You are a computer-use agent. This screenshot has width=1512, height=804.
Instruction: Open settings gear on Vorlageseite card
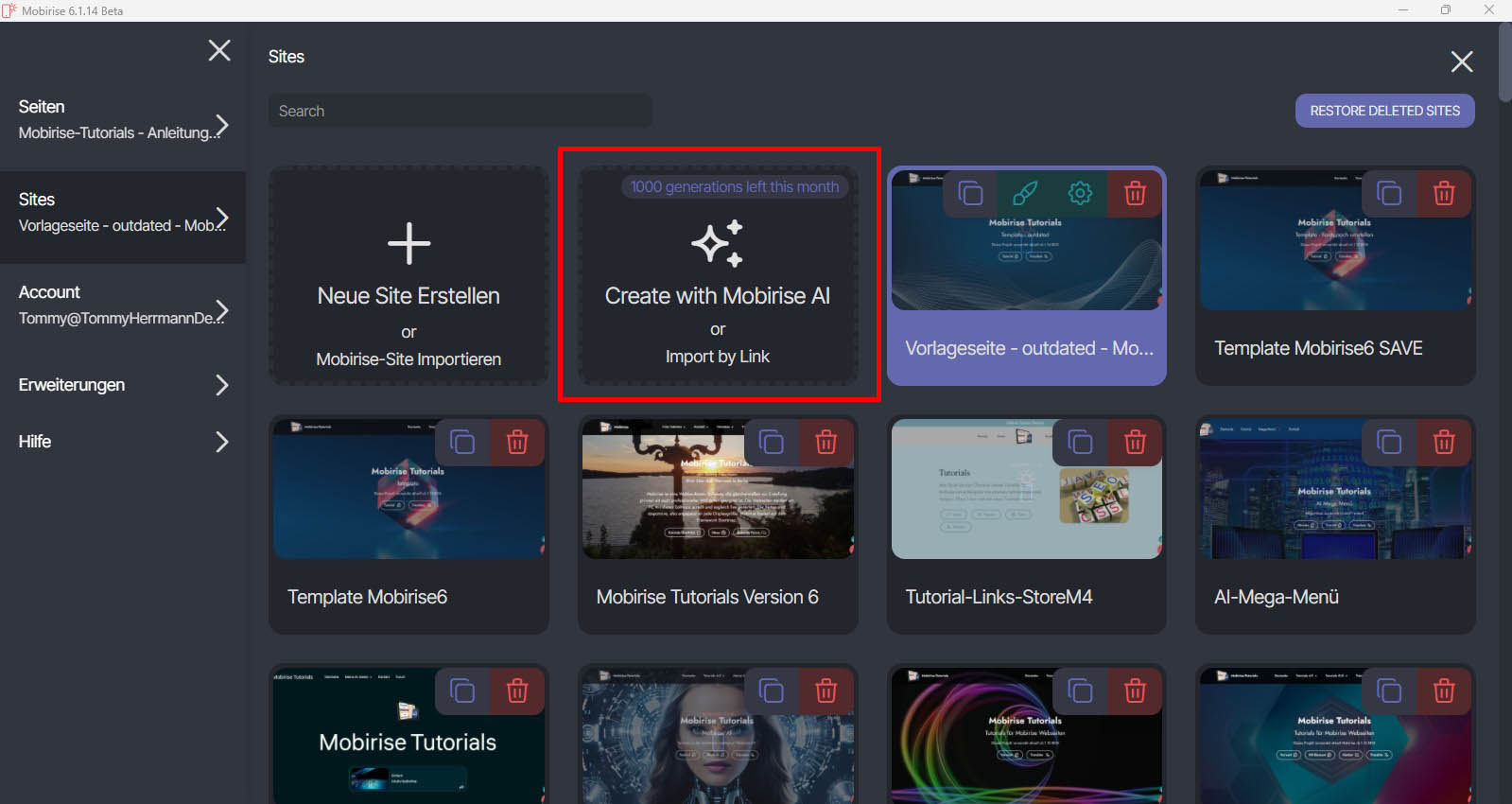(1080, 194)
